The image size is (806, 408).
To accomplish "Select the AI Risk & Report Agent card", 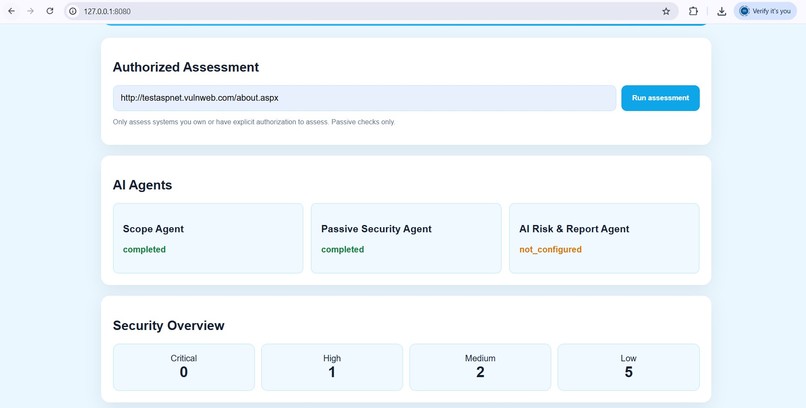I will tap(604, 238).
